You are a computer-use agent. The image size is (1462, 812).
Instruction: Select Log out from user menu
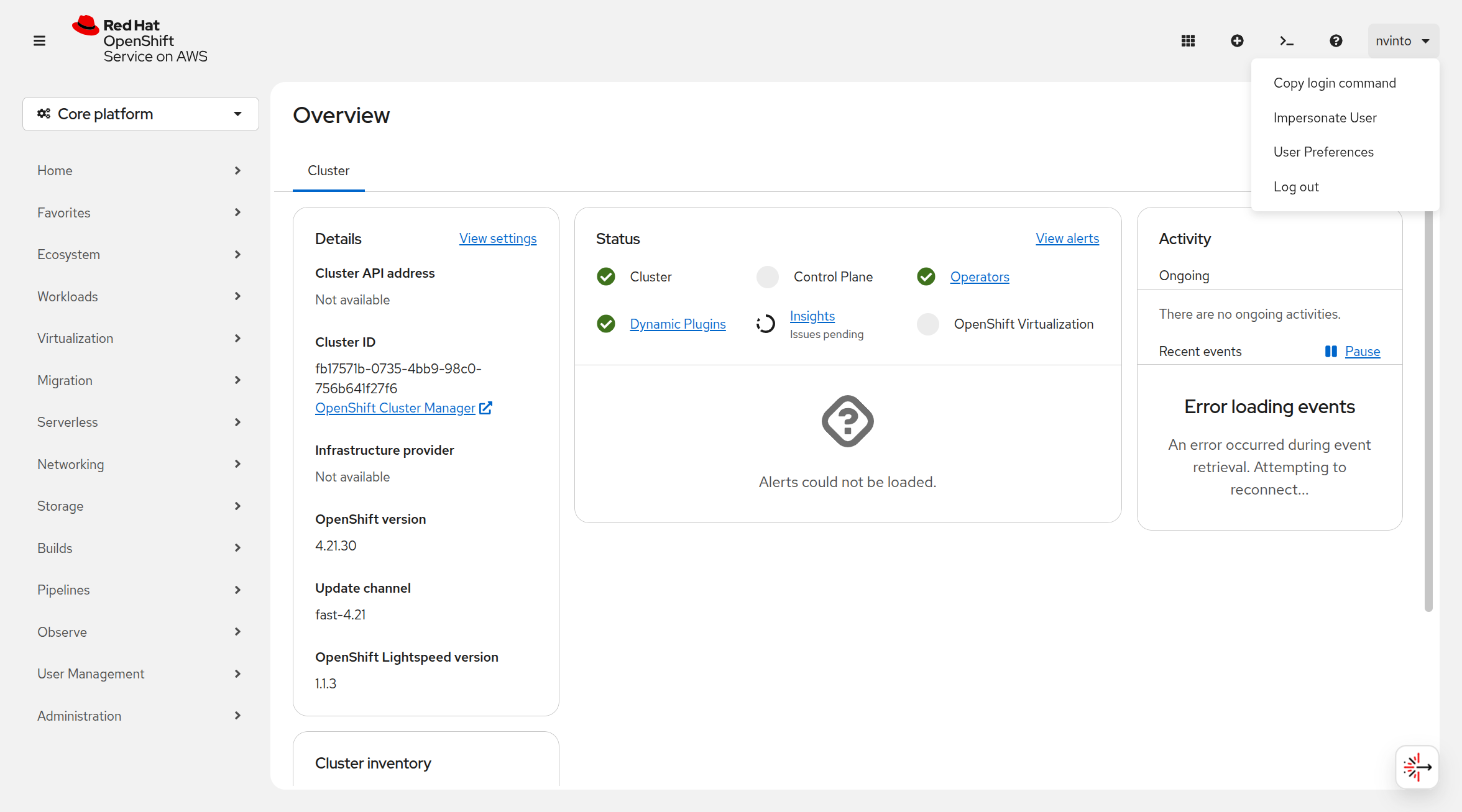click(1345, 187)
